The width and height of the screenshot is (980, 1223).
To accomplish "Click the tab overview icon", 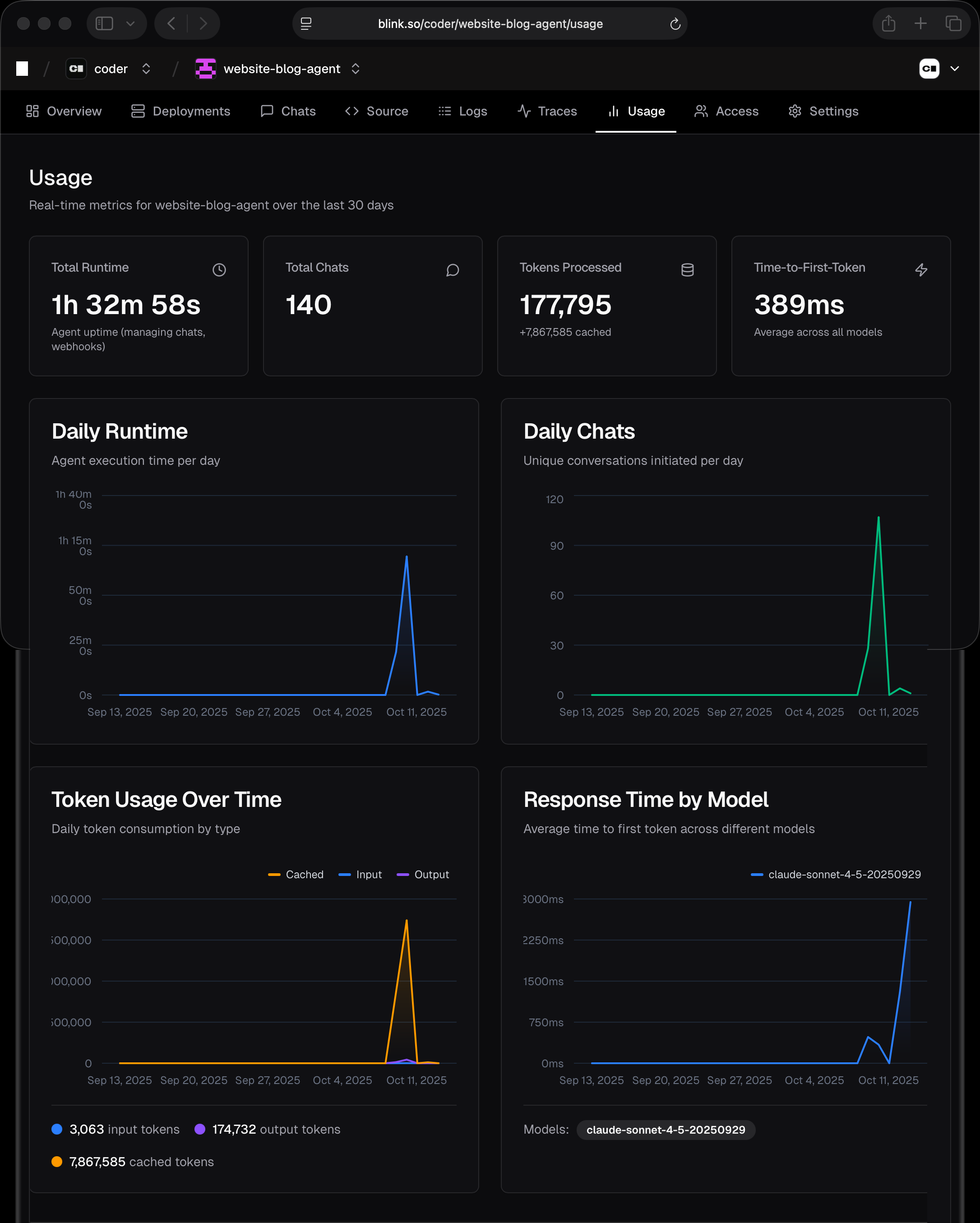I will (x=953, y=23).
